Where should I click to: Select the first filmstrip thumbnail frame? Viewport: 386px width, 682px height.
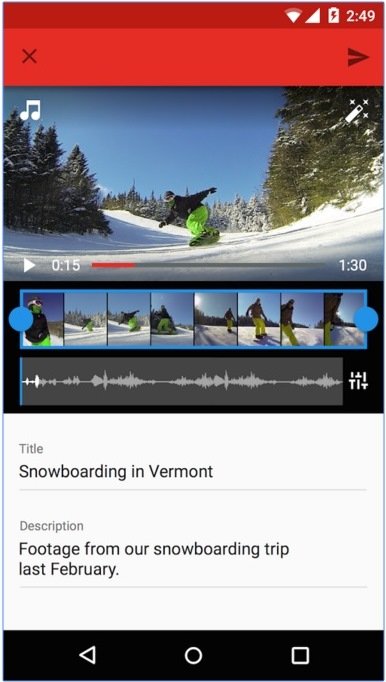pyautogui.click(x=43, y=319)
